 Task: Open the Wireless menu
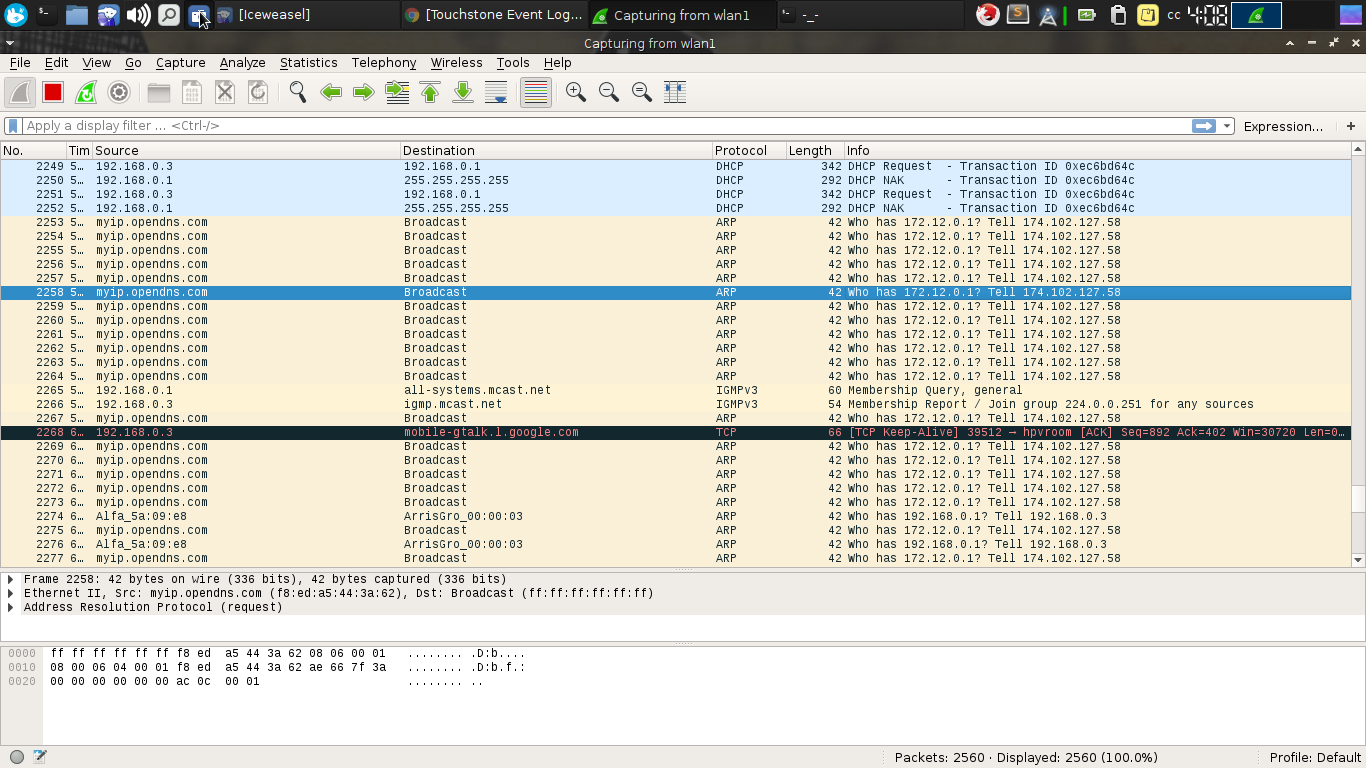(x=457, y=62)
